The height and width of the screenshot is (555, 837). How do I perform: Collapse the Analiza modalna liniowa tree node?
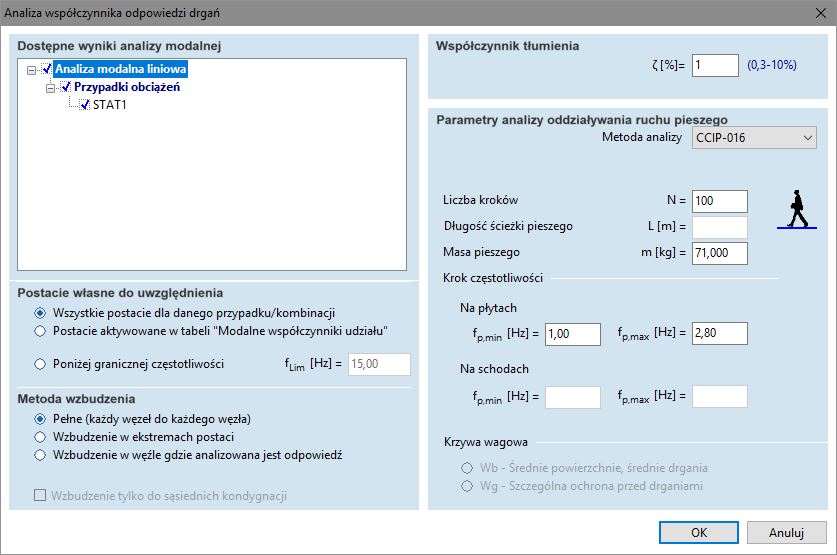click(32, 69)
